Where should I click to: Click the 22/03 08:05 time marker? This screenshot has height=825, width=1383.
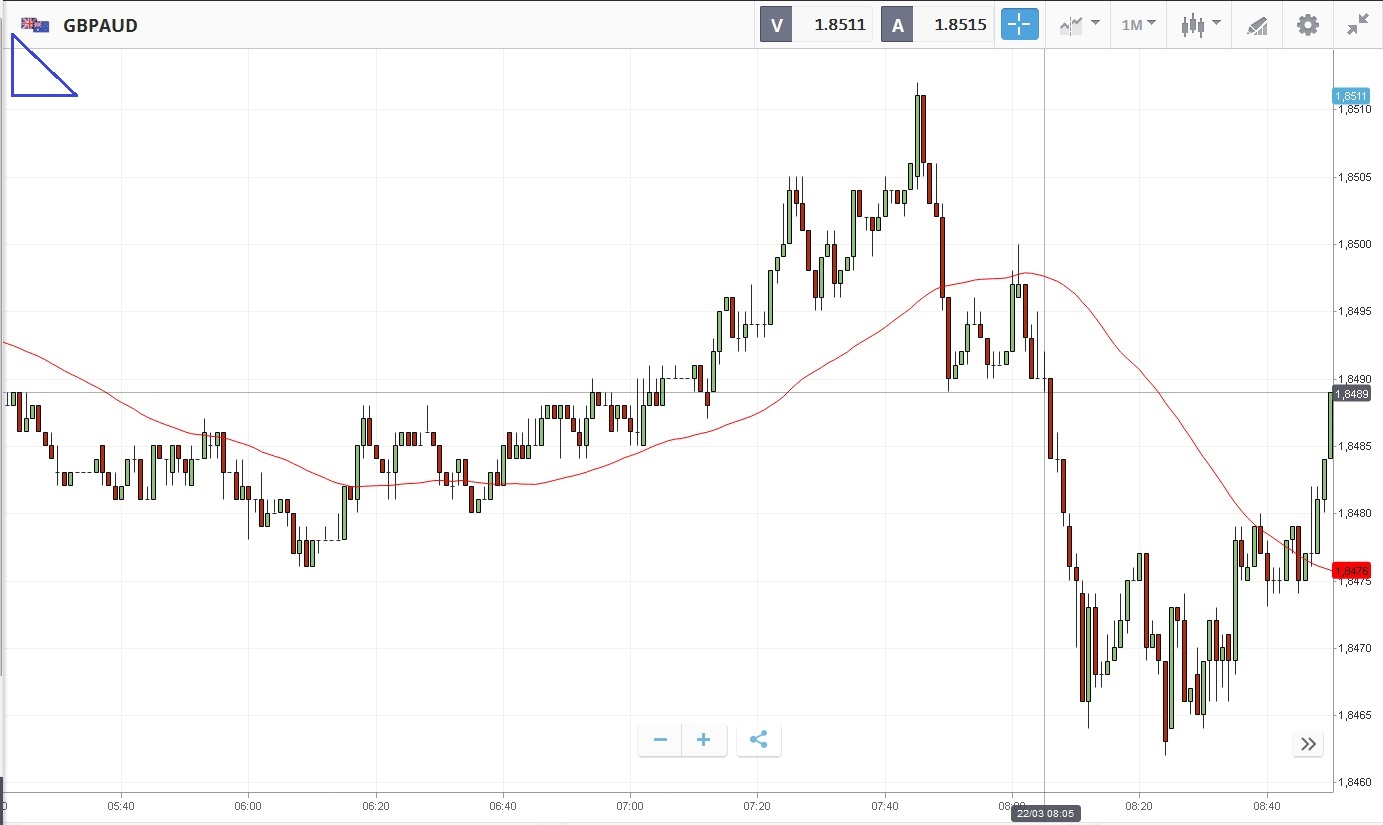coord(1044,814)
